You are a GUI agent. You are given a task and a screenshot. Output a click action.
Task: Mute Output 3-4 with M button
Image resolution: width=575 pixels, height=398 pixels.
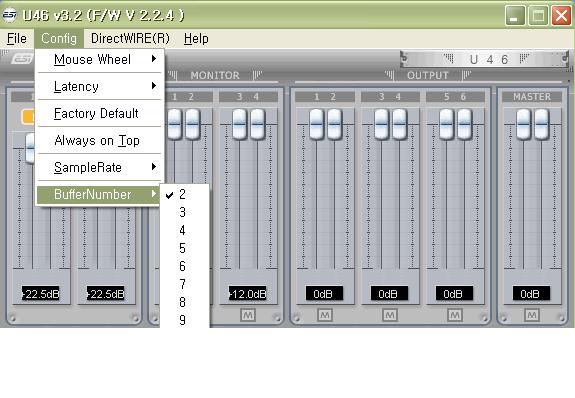pos(389,315)
